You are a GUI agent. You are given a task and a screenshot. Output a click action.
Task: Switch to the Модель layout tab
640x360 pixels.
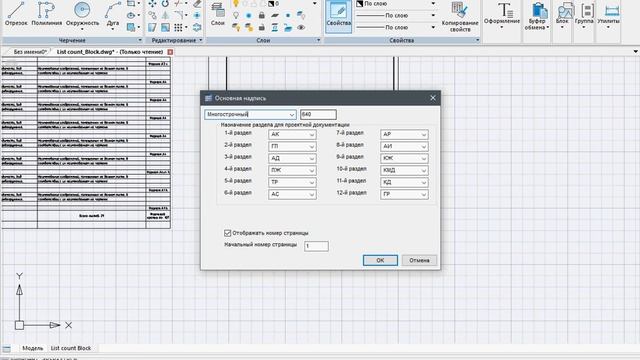tap(32, 348)
